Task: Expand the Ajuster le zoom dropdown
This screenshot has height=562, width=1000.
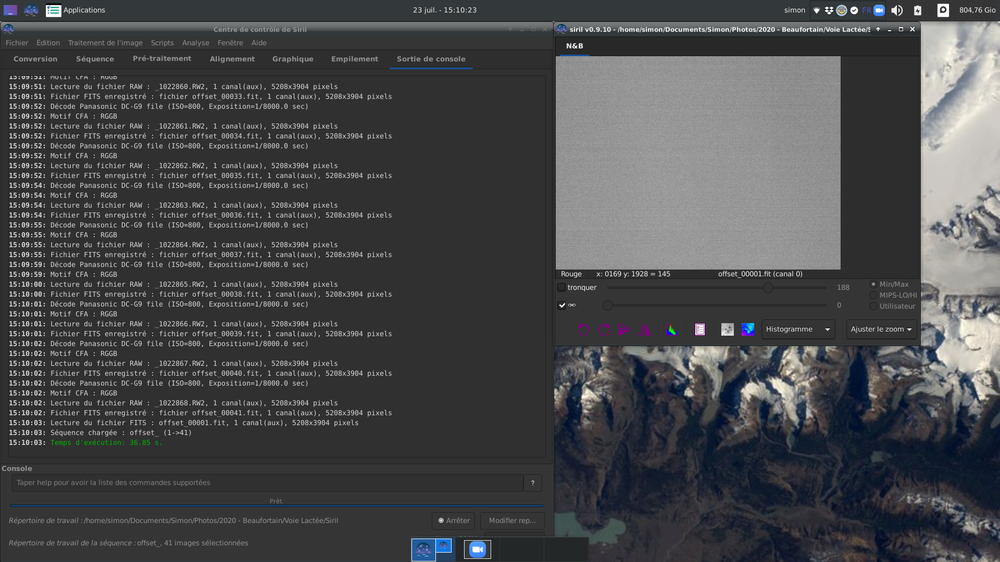Action: coord(881,329)
